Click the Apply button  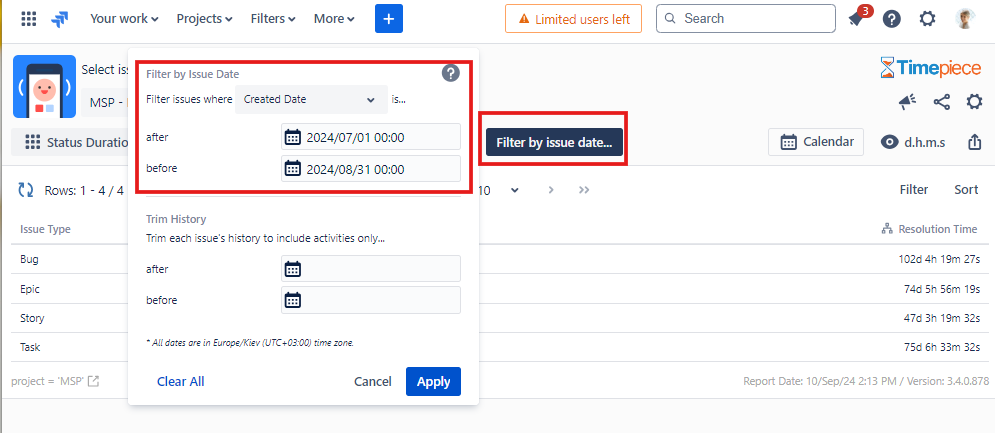click(x=433, y=381)
